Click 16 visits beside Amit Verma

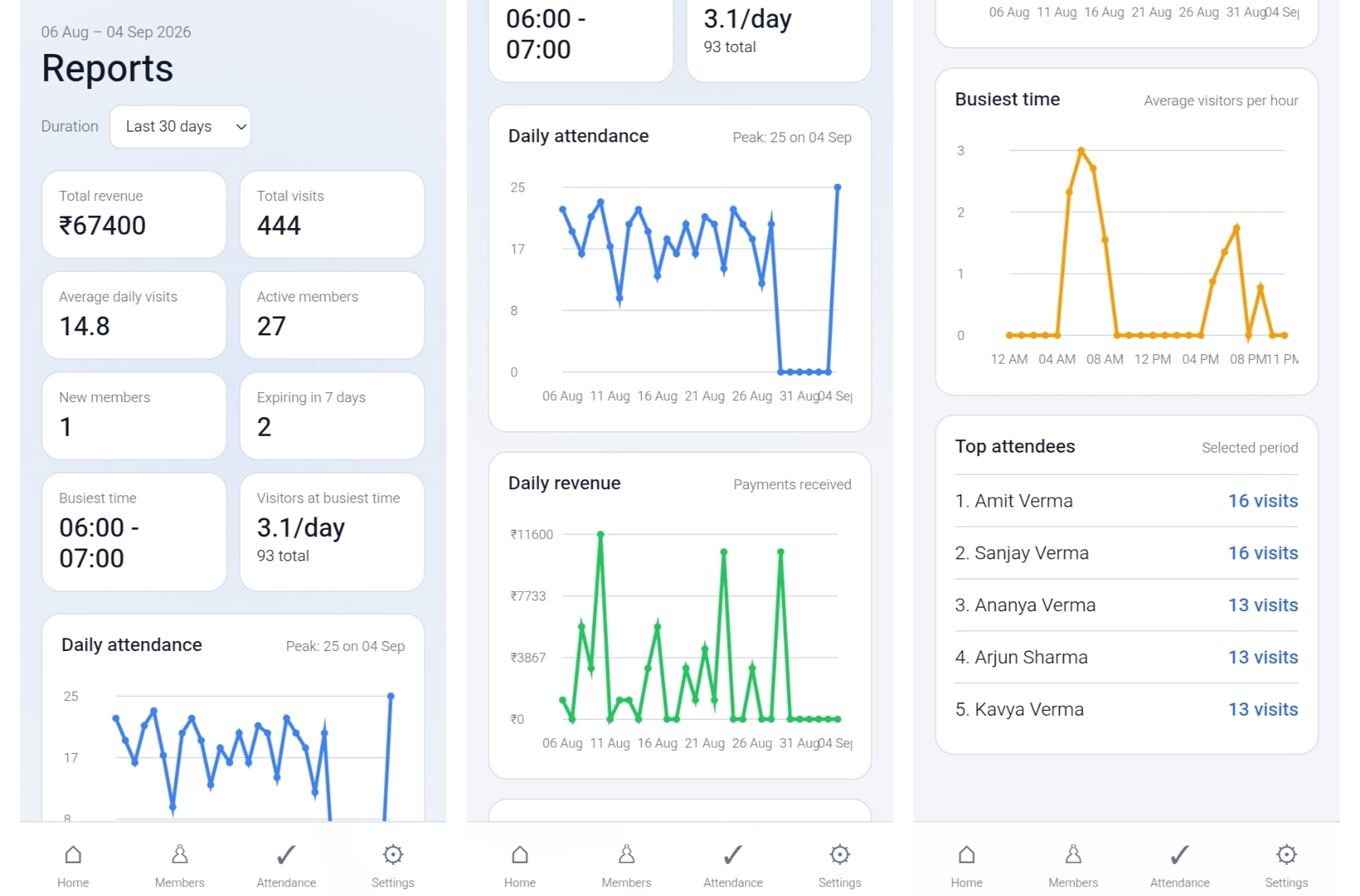pyautogui.click(x=1263, y=501)
